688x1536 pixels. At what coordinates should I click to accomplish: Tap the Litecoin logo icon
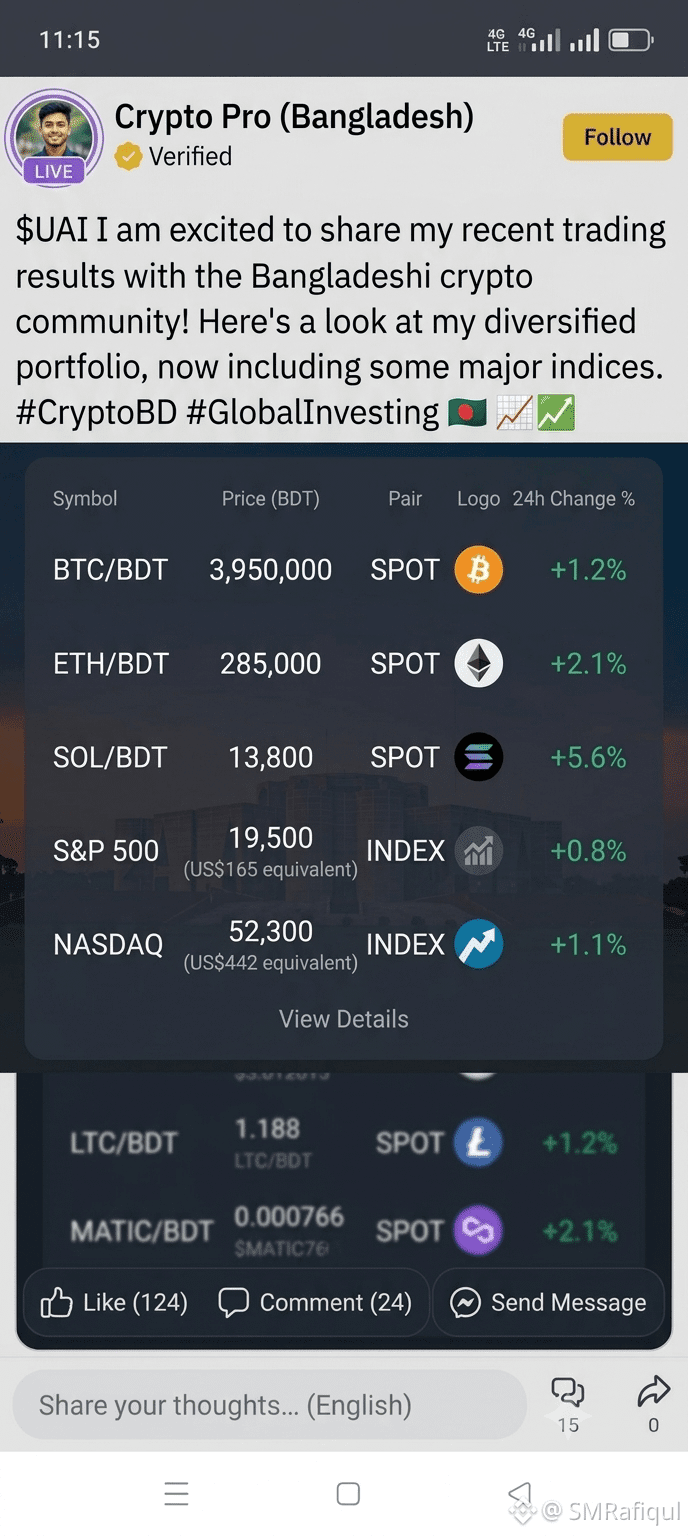point(479,1143)
